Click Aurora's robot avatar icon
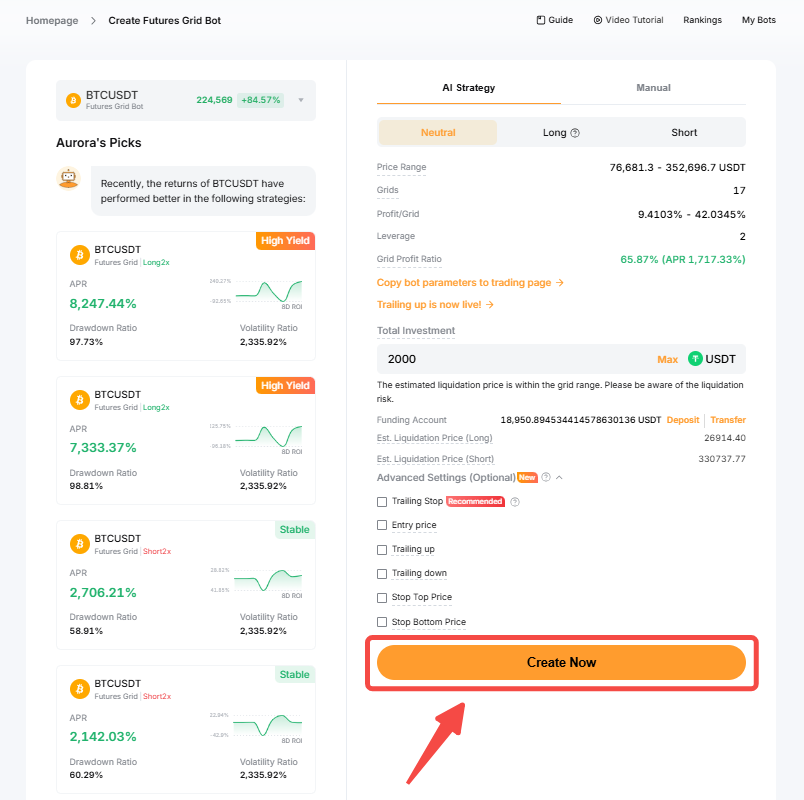The width and height of the screenshot is (804, 800). tap(68, 178)
